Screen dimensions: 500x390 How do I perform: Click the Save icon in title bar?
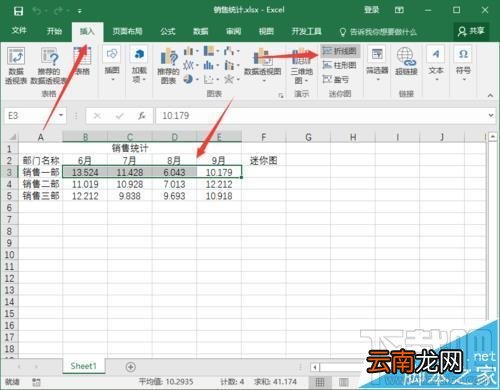tap(18, 11)
